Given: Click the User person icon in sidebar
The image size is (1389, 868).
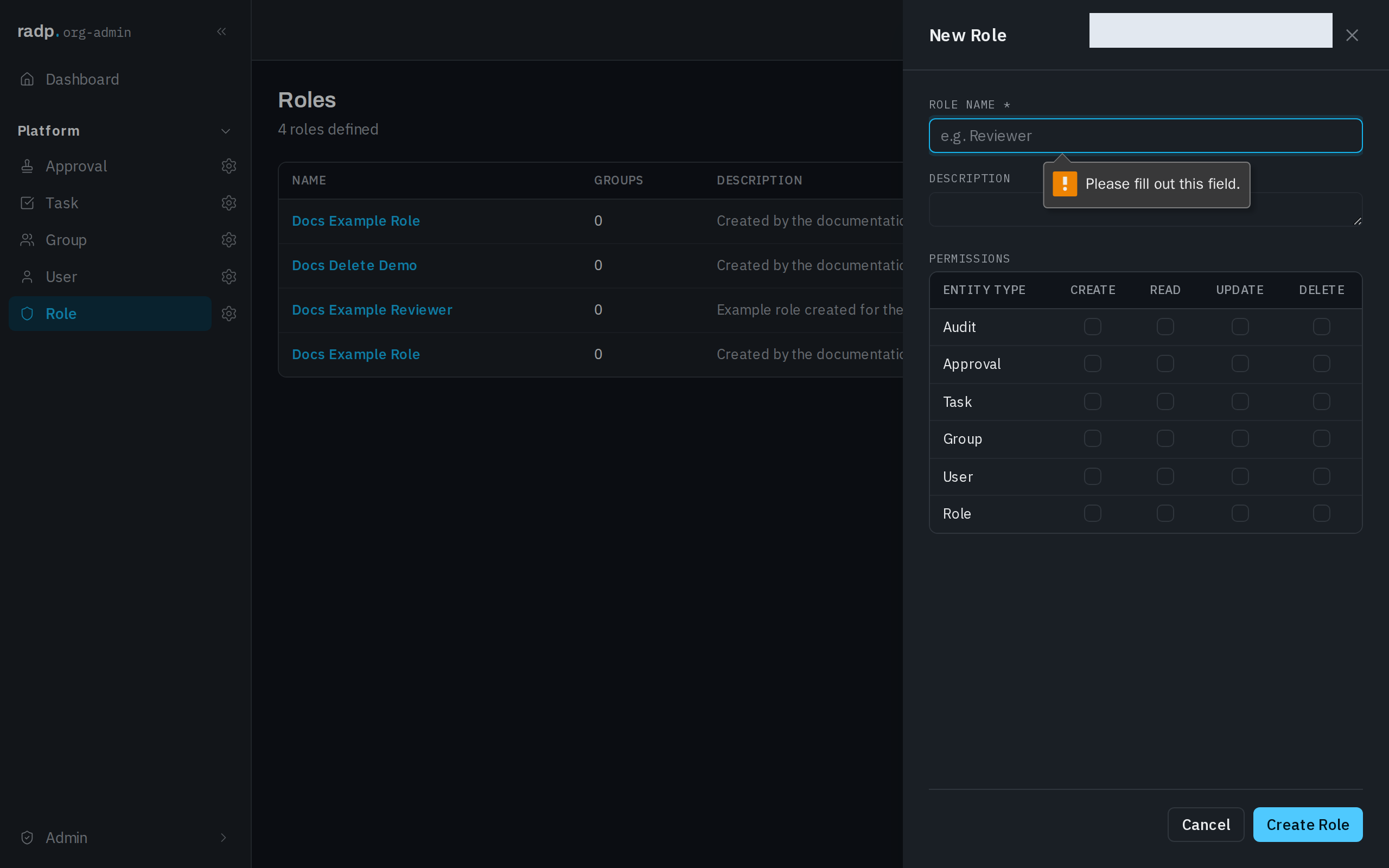Looking at the screenshot, I should tap(27, 277).
